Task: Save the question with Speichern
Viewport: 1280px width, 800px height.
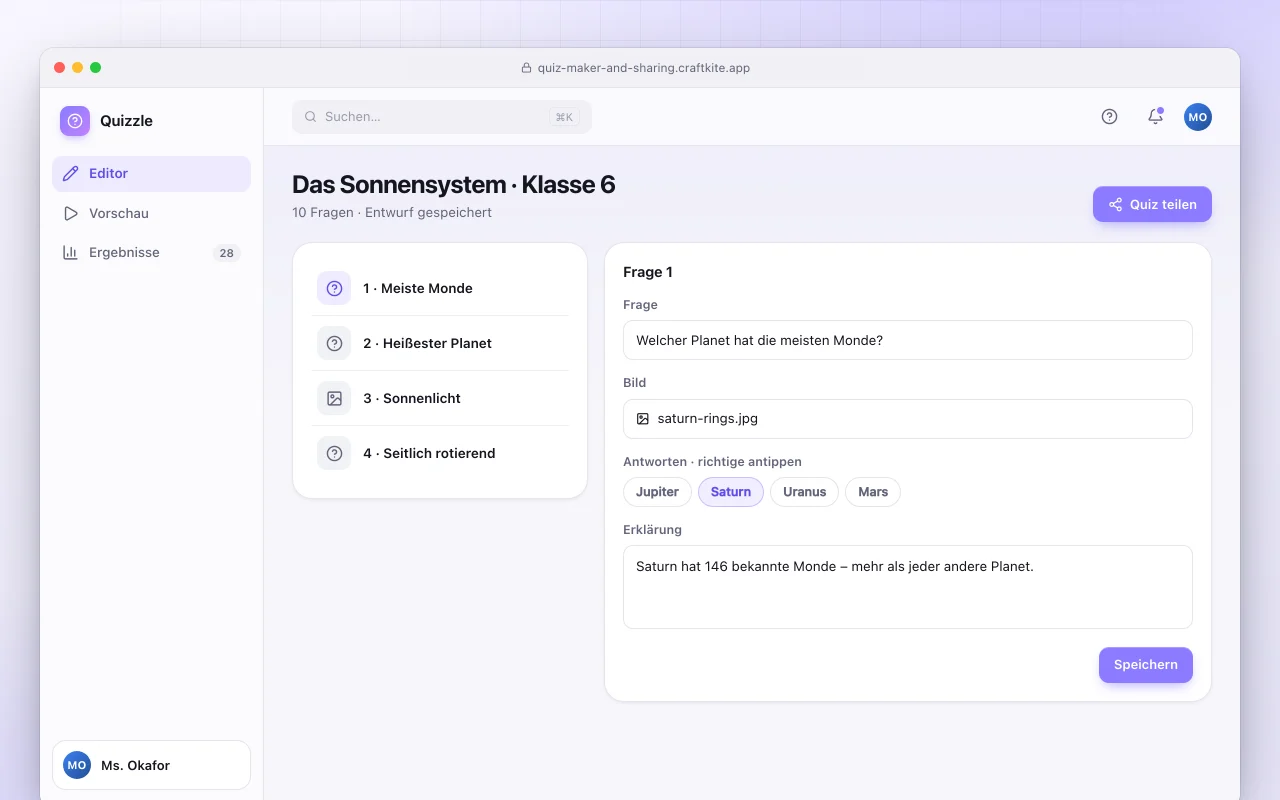Action: tap(1146, 665)
